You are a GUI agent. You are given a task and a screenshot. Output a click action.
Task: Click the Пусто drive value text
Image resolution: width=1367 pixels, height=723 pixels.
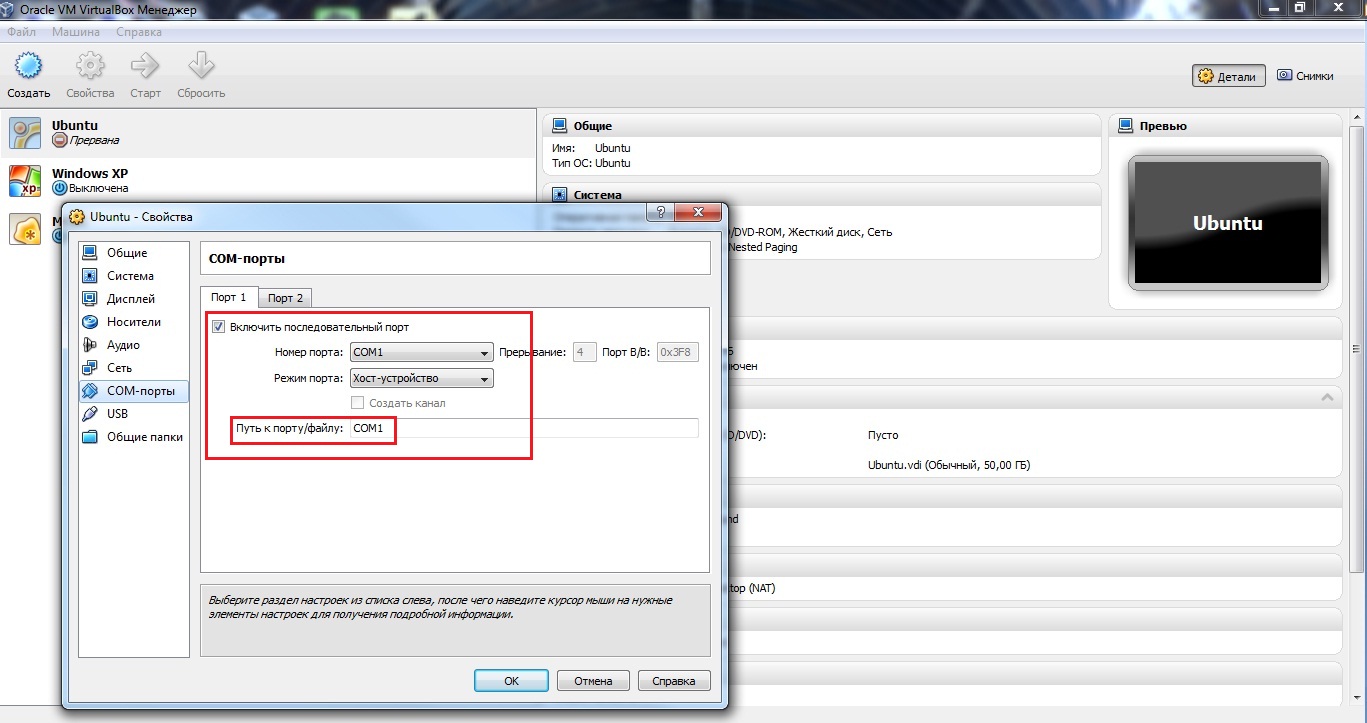coord(883,435)
